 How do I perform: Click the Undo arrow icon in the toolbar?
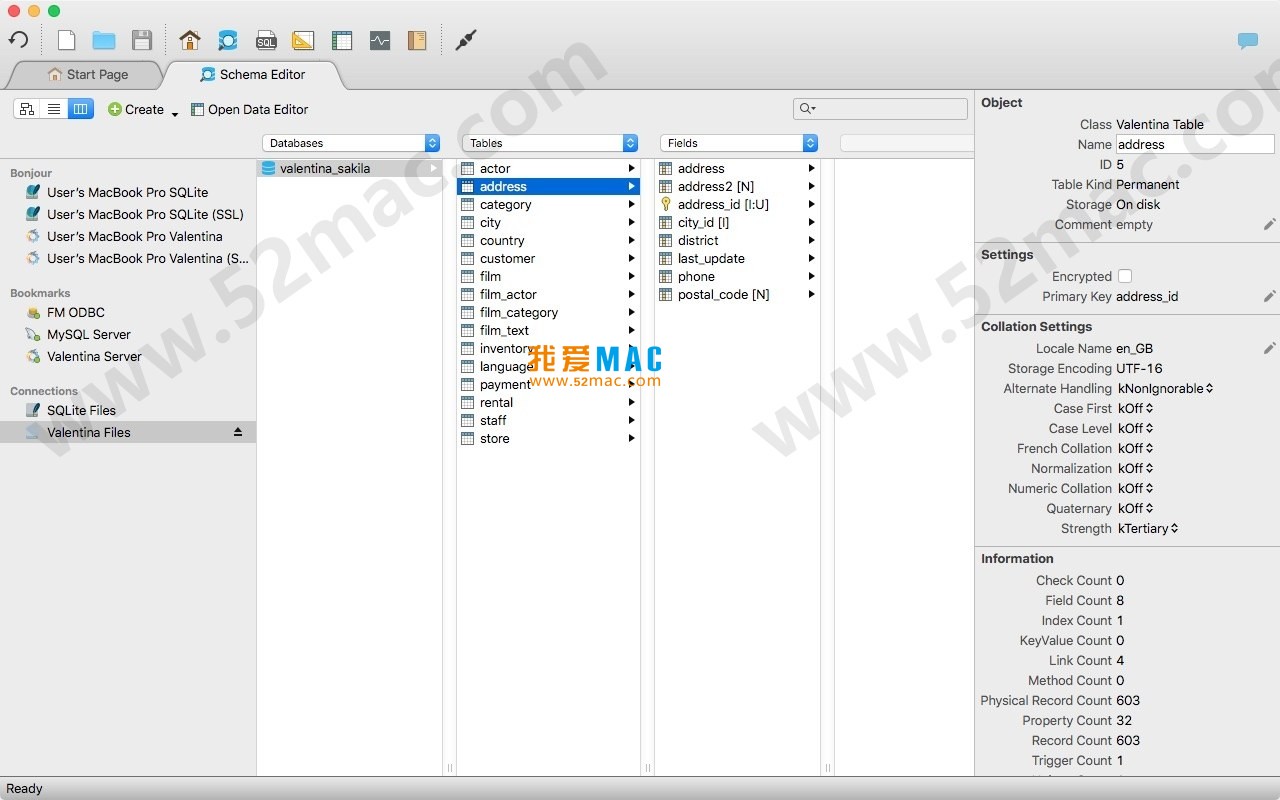point(20,40)
